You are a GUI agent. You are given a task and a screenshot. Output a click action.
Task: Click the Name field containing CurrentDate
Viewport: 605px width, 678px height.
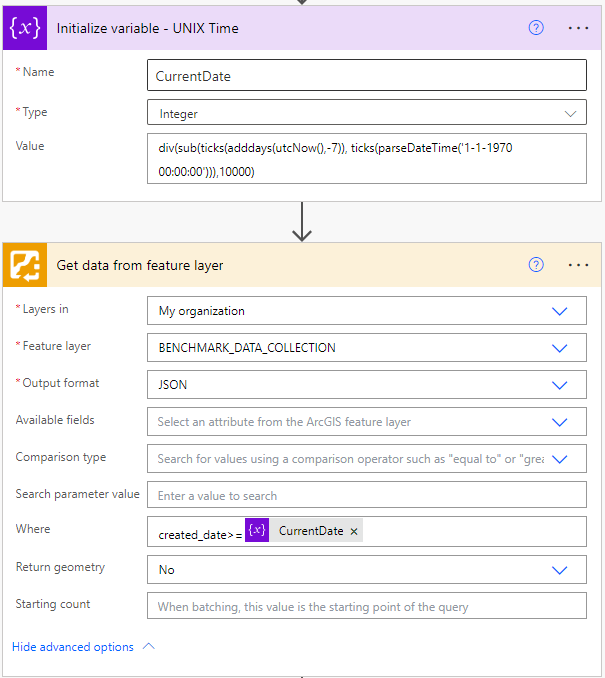[x=366, y=76]
